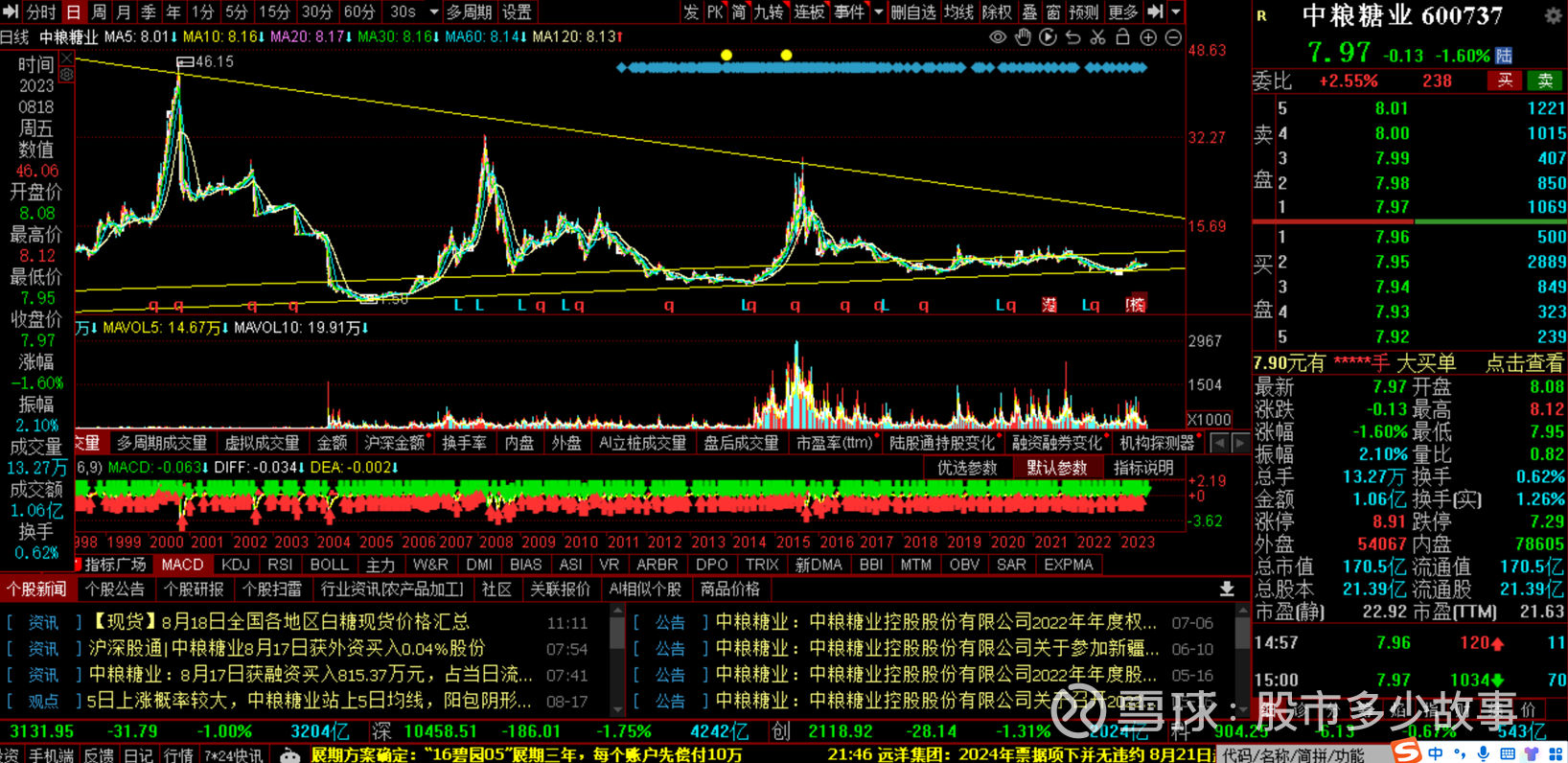Click the red 买 buy button
The width and height of the screenshot is (1568, 763).
[1505, 81]
